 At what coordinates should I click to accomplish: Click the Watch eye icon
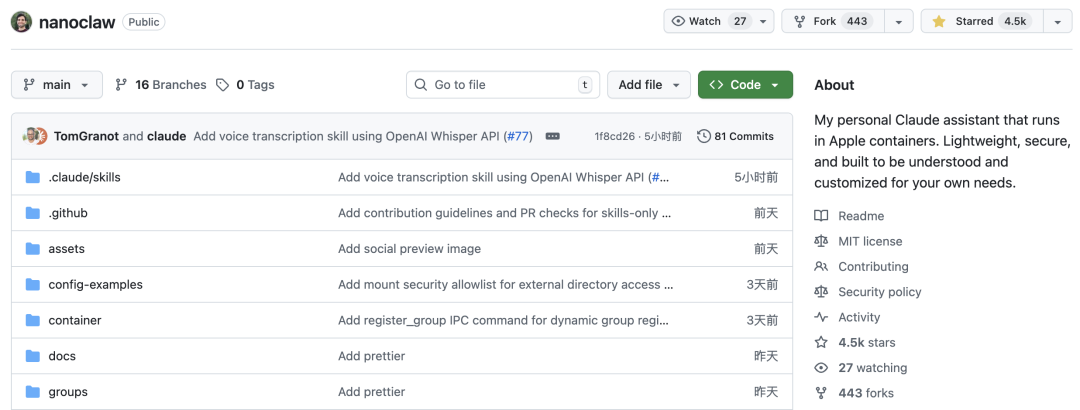pyautogui.click(x=678, y=21)
